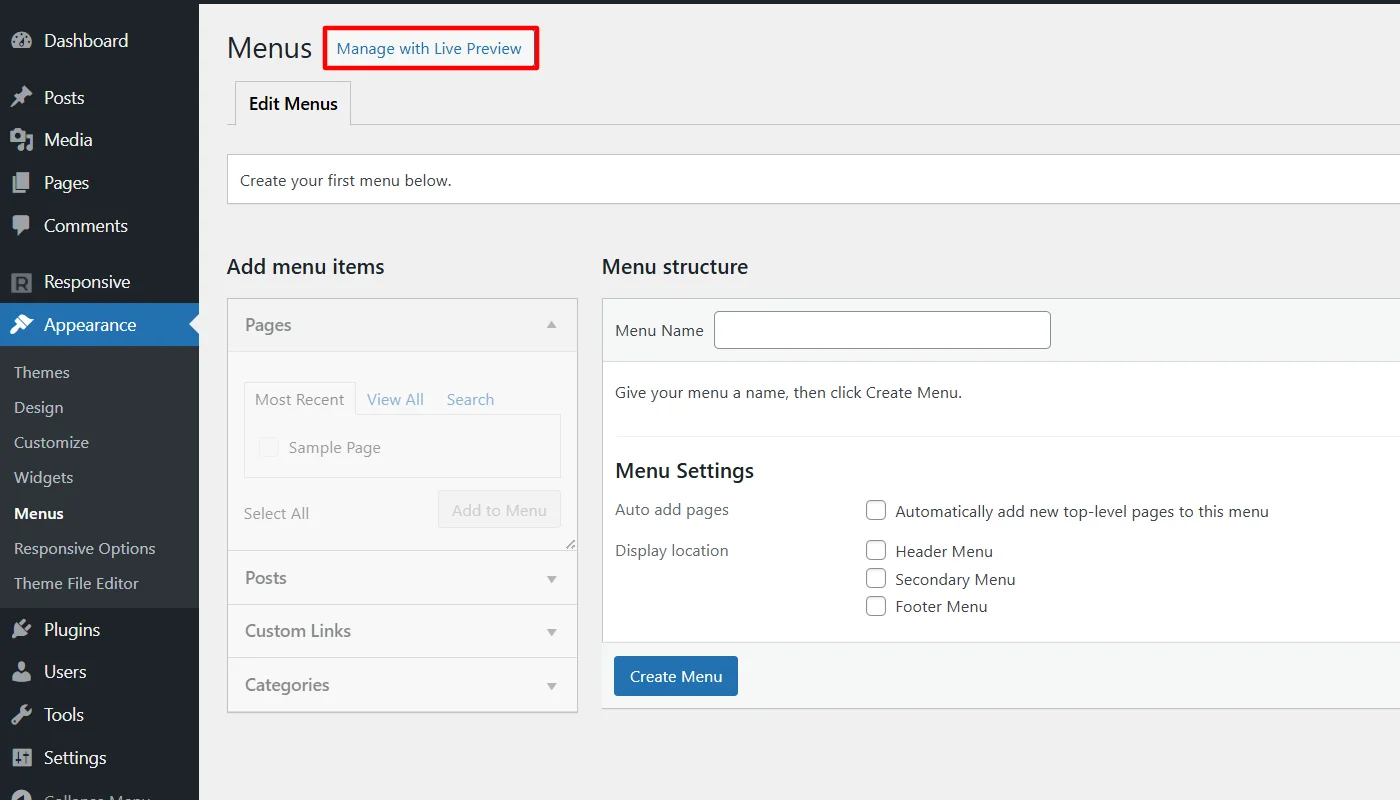Click the Custom Links panel heading text
Screen dimensions: 1400x800
[298, 631]
